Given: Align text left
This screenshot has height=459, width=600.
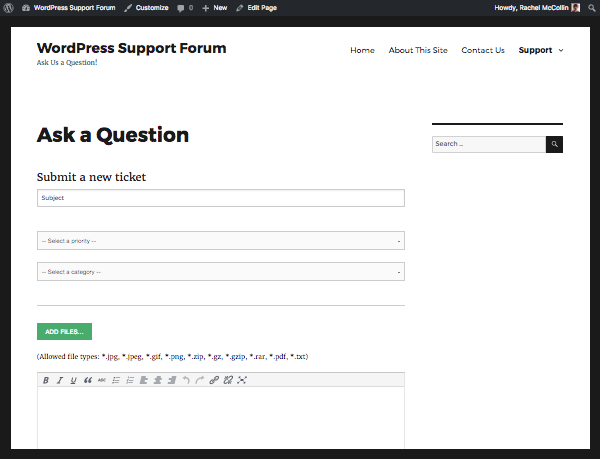Looking at the screenshot, I should pos(143,380).
